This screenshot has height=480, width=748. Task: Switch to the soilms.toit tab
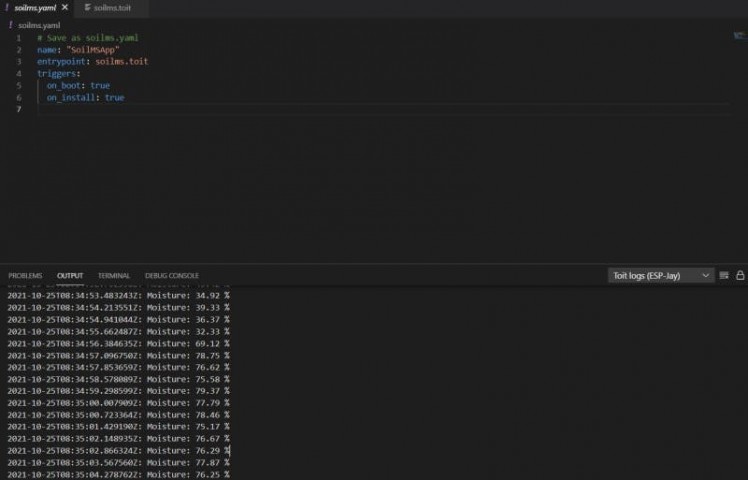(111, 8)
